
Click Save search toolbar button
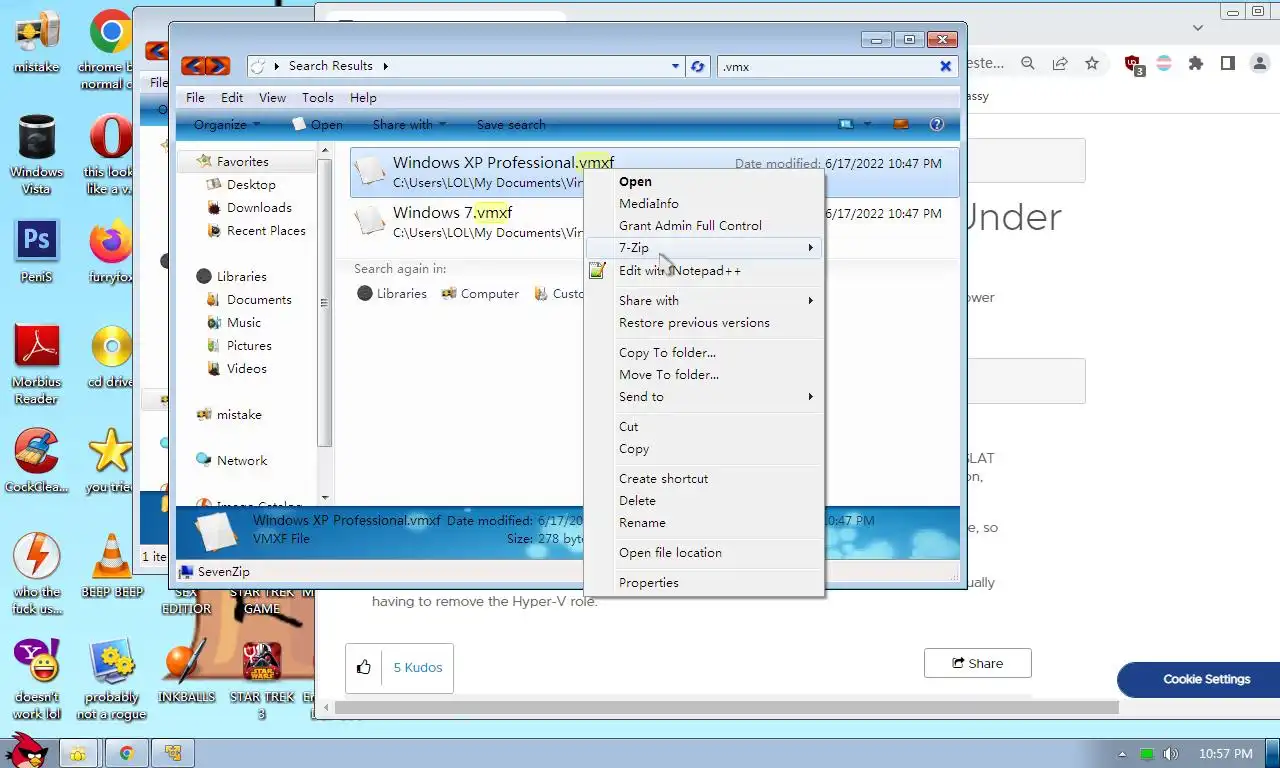[x=511, y=125]
